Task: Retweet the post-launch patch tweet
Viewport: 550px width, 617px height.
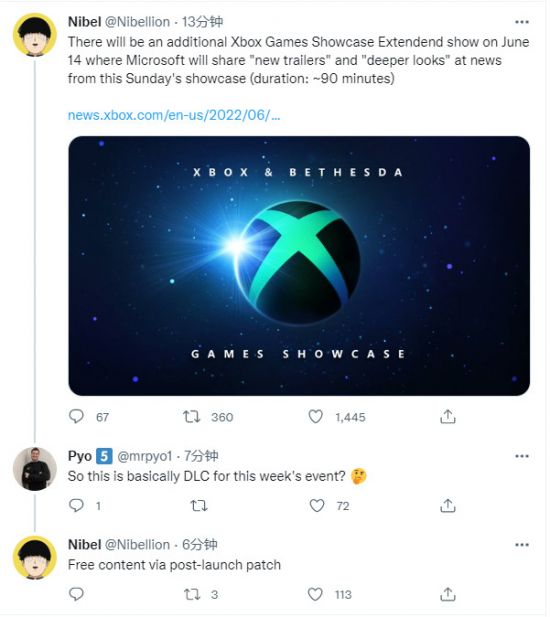Action: tap(192, 594)
